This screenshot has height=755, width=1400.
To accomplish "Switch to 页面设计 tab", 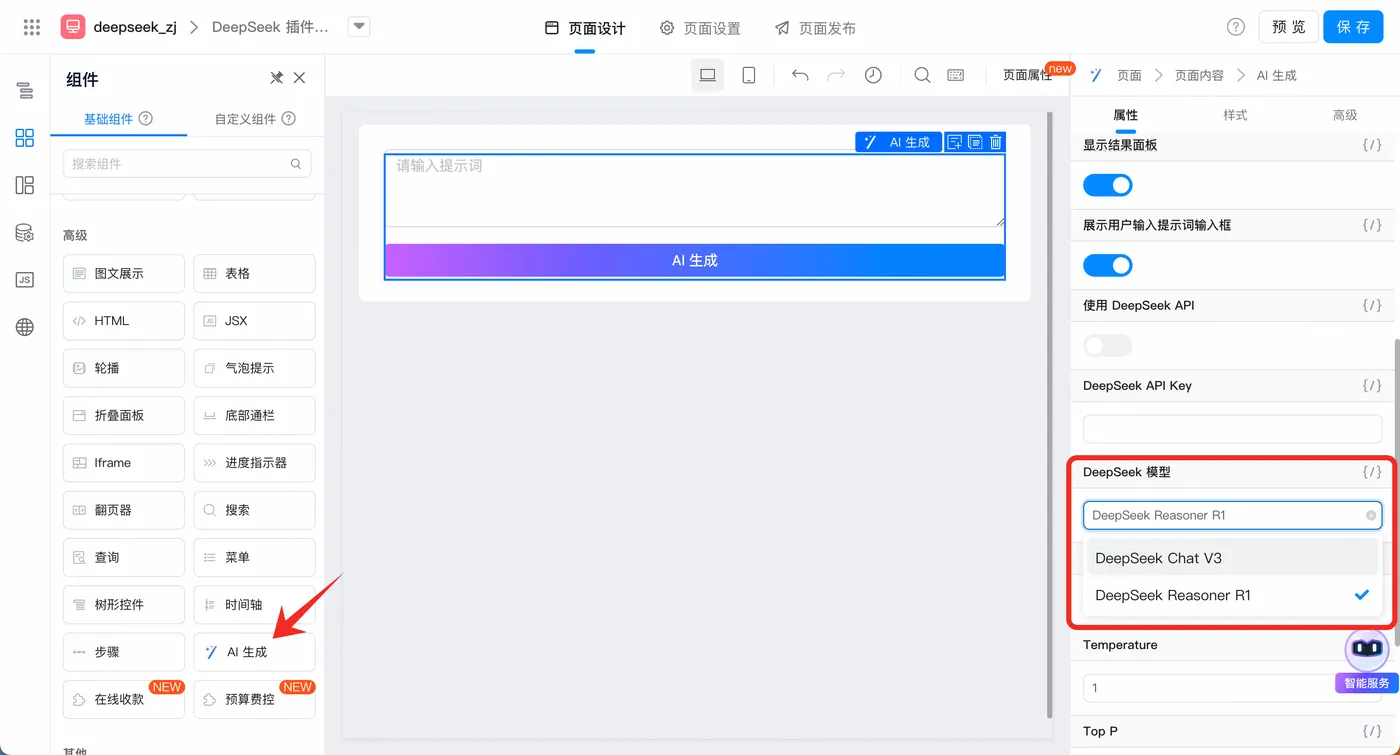I will 585,28.
